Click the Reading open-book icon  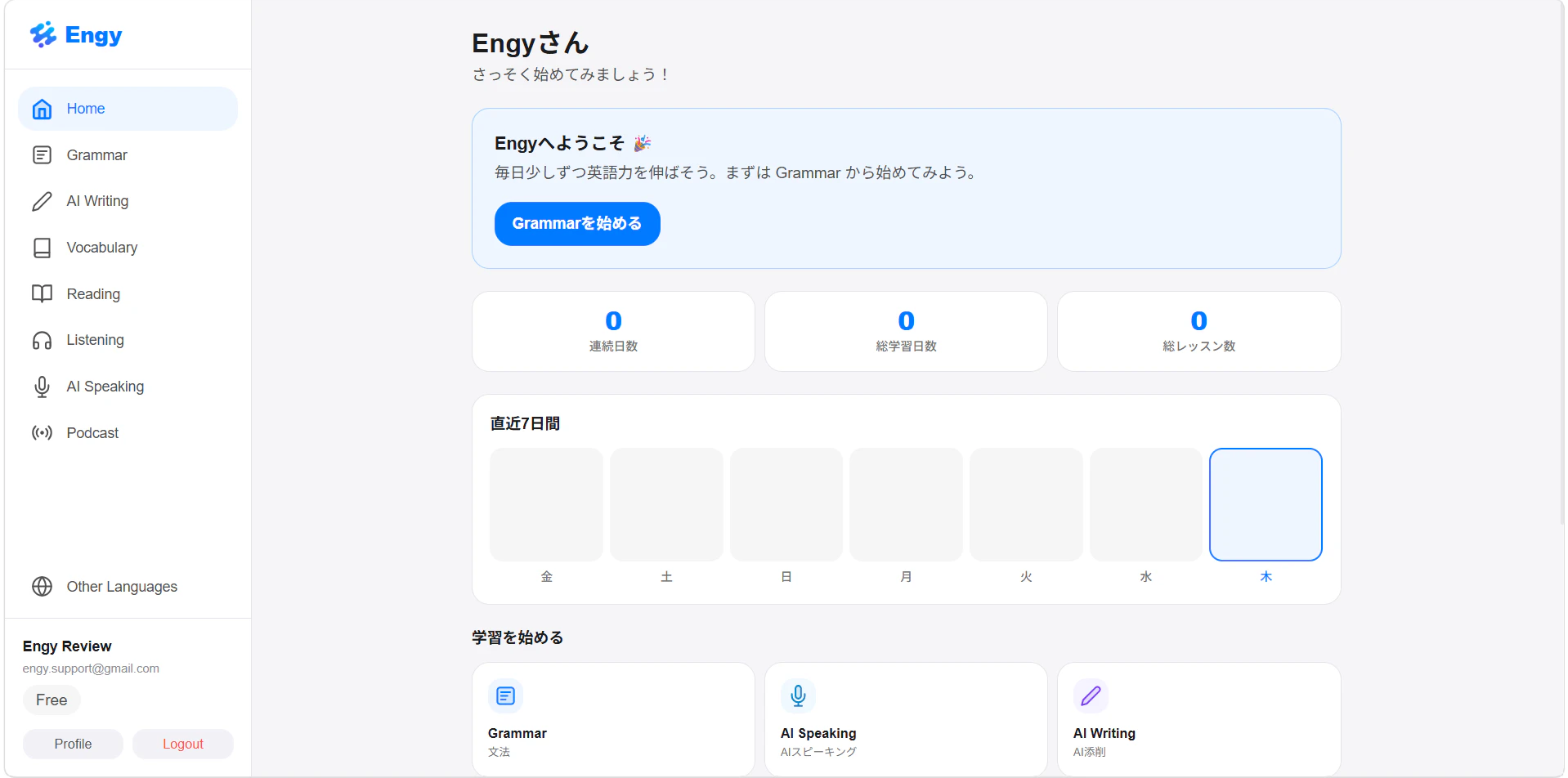pos(42,294)
